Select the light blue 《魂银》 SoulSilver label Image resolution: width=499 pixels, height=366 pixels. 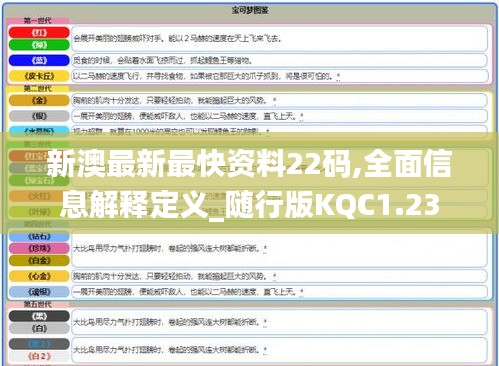[x=39, y=292]
